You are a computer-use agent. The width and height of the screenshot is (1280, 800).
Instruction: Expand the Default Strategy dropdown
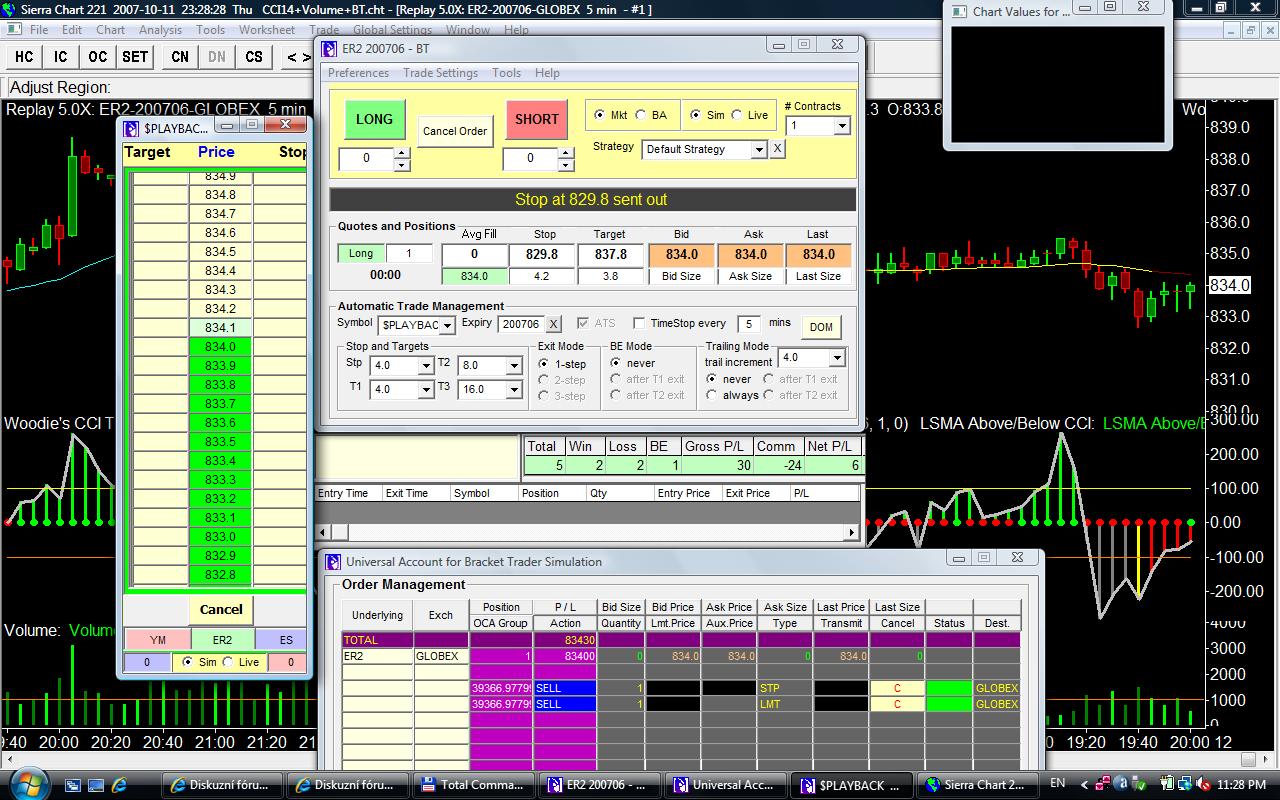759,149
